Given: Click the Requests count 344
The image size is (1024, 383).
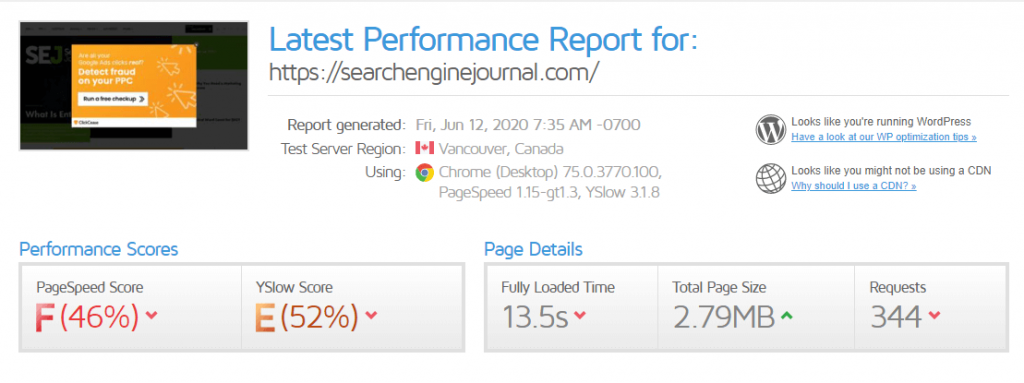Looking at the screenshot, I should point(895,317).
